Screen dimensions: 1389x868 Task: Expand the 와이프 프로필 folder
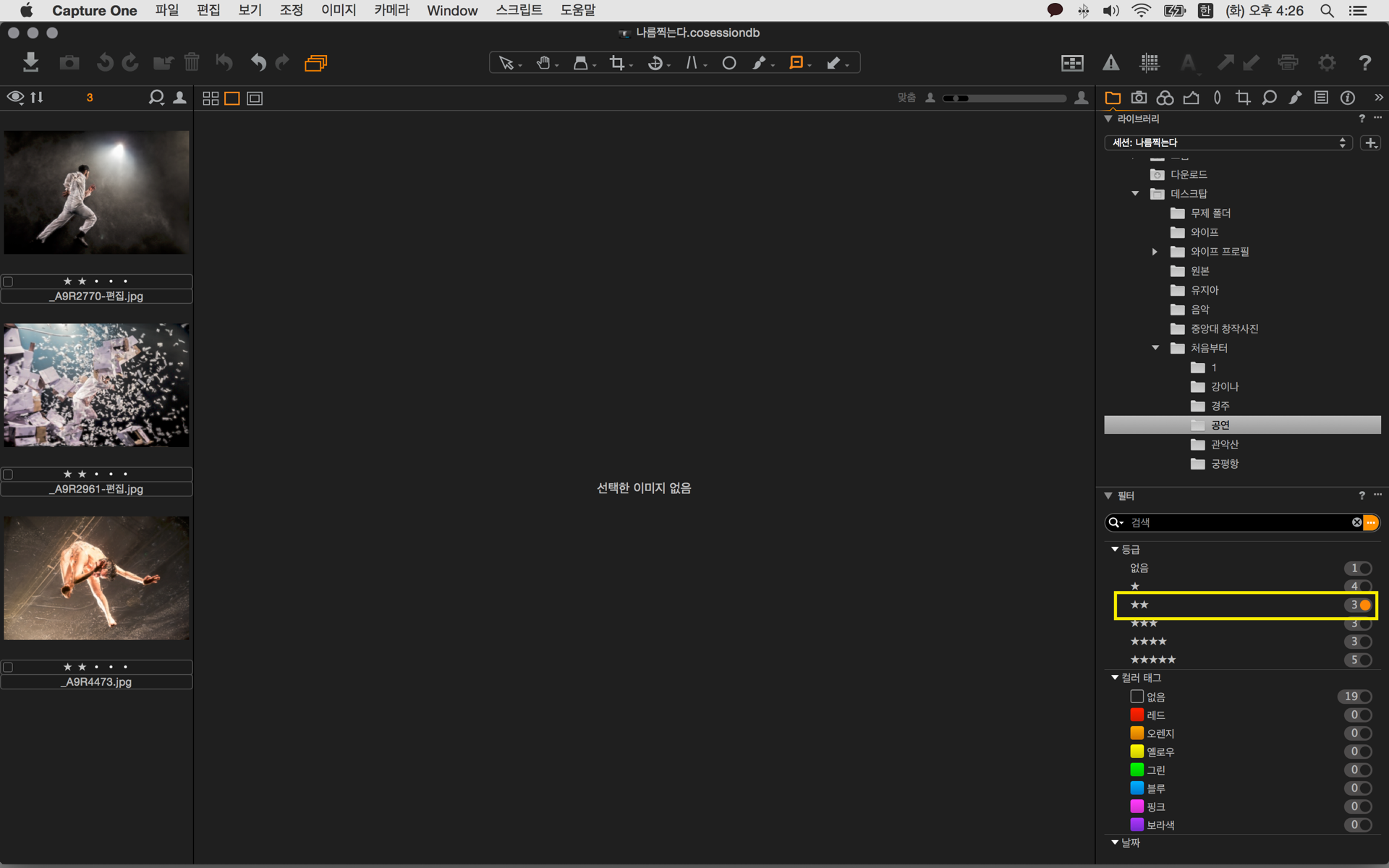tap(1155, 252)
